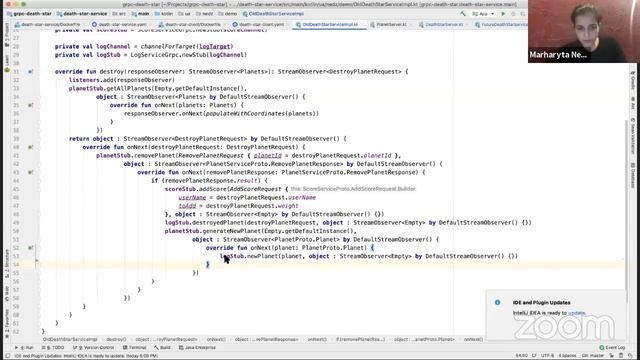Open the Structure tool window sidebar

point(7,264)
